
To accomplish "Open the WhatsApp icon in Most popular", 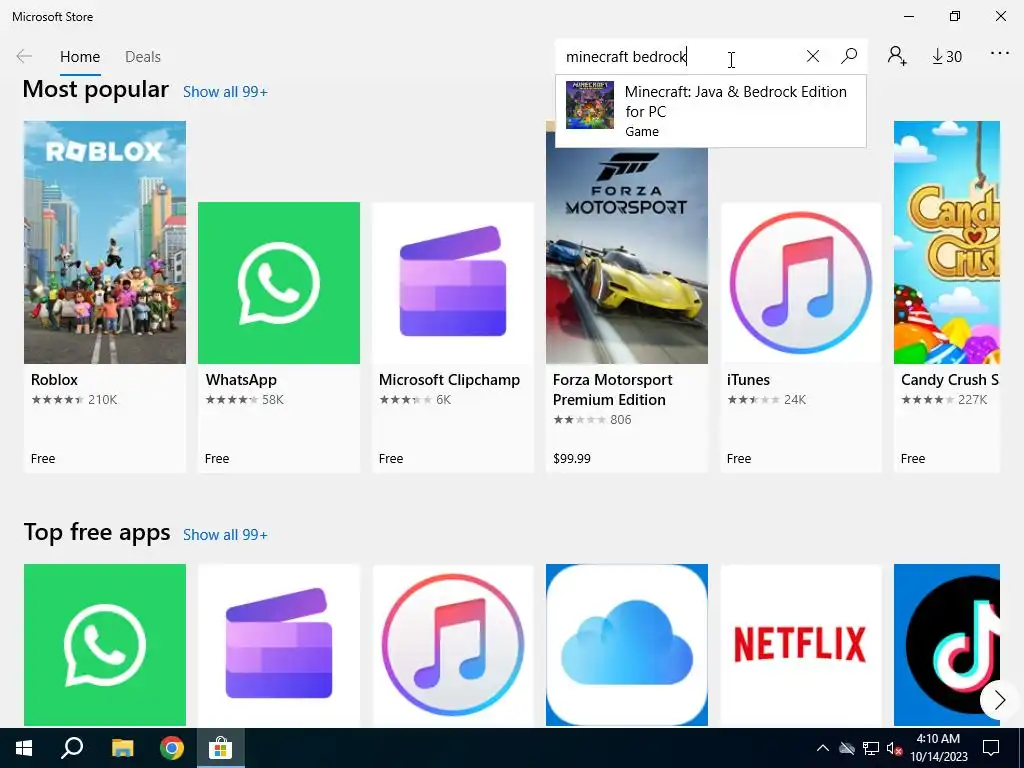I will click(x=279, y=283).
